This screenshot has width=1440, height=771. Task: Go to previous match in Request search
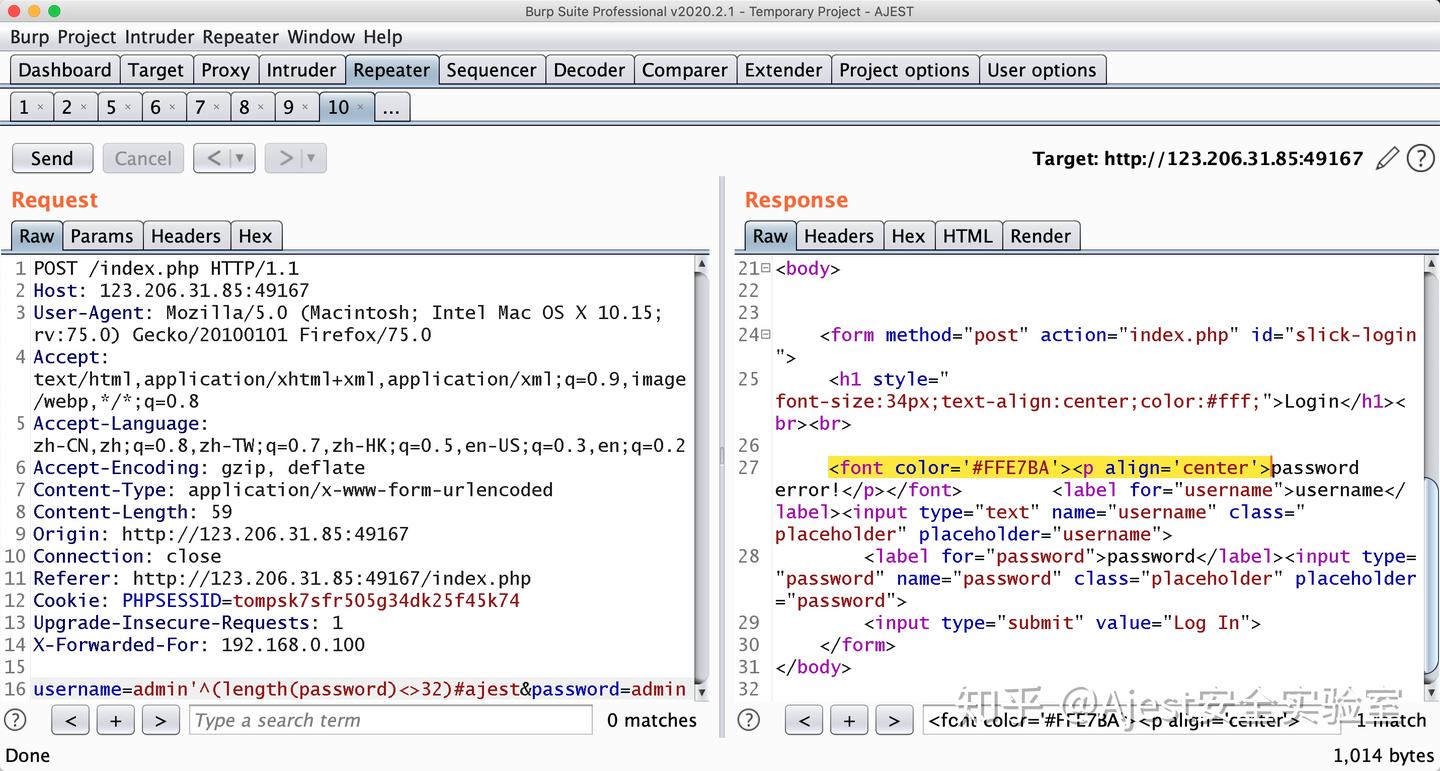coord(70,720)
